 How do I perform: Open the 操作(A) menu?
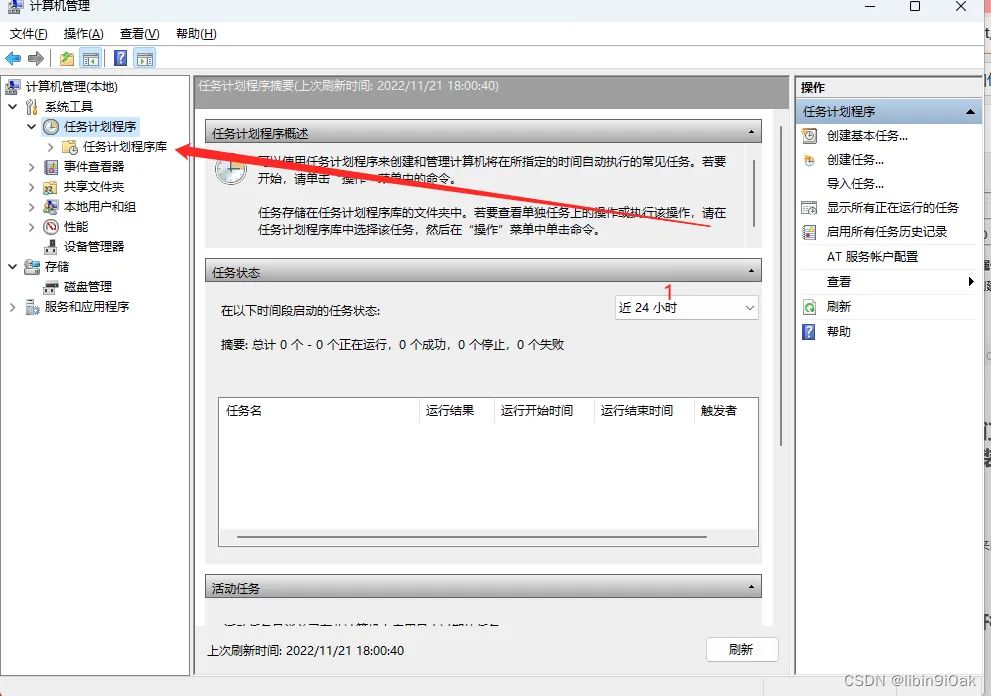point(83,34)
